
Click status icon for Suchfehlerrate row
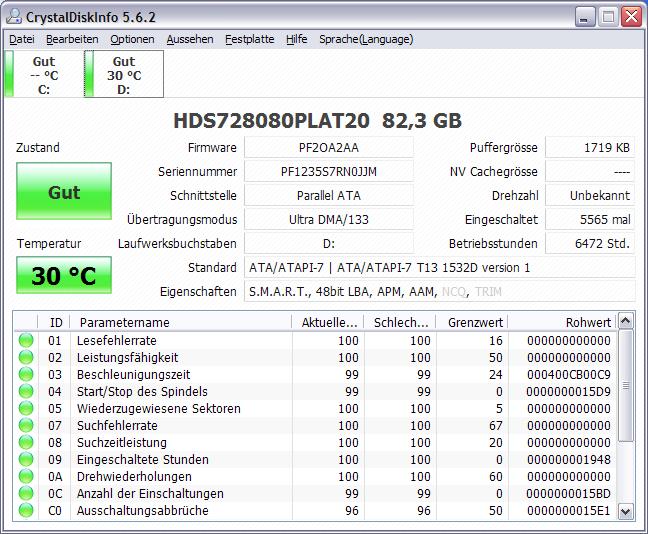coord(26,425)
